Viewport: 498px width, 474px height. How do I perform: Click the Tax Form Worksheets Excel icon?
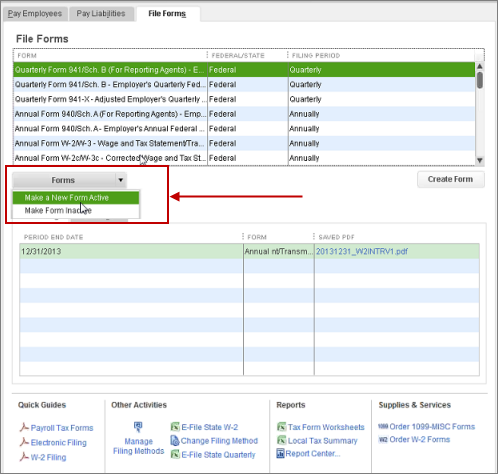(281, 427)
